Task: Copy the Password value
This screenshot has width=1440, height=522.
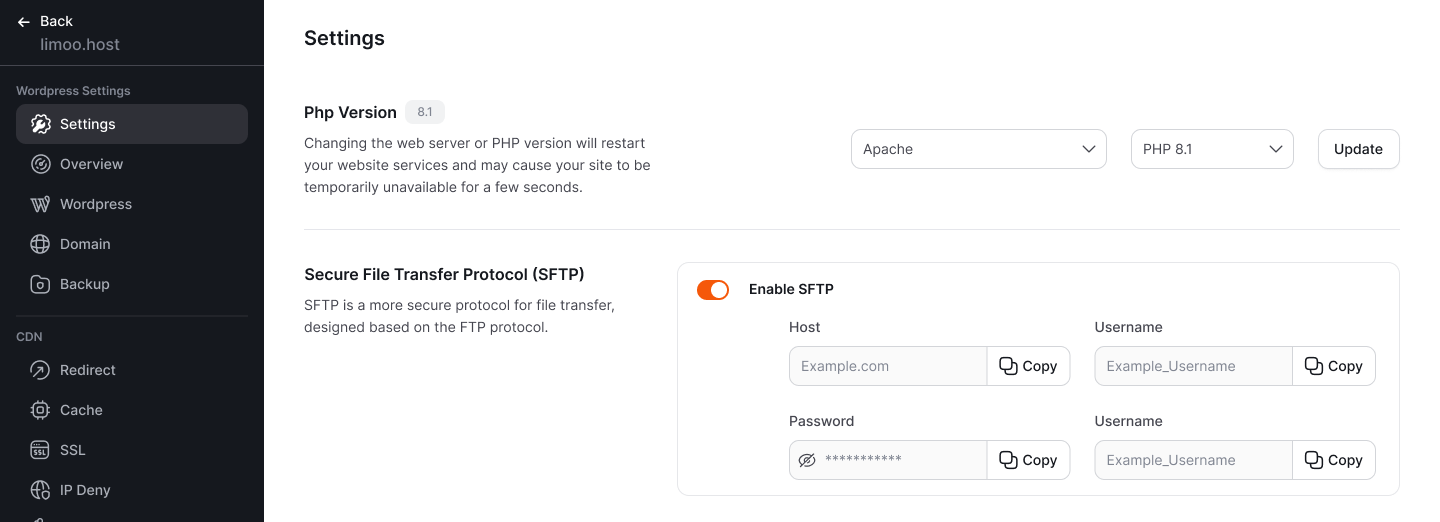Action: (x=1028, y=460)
